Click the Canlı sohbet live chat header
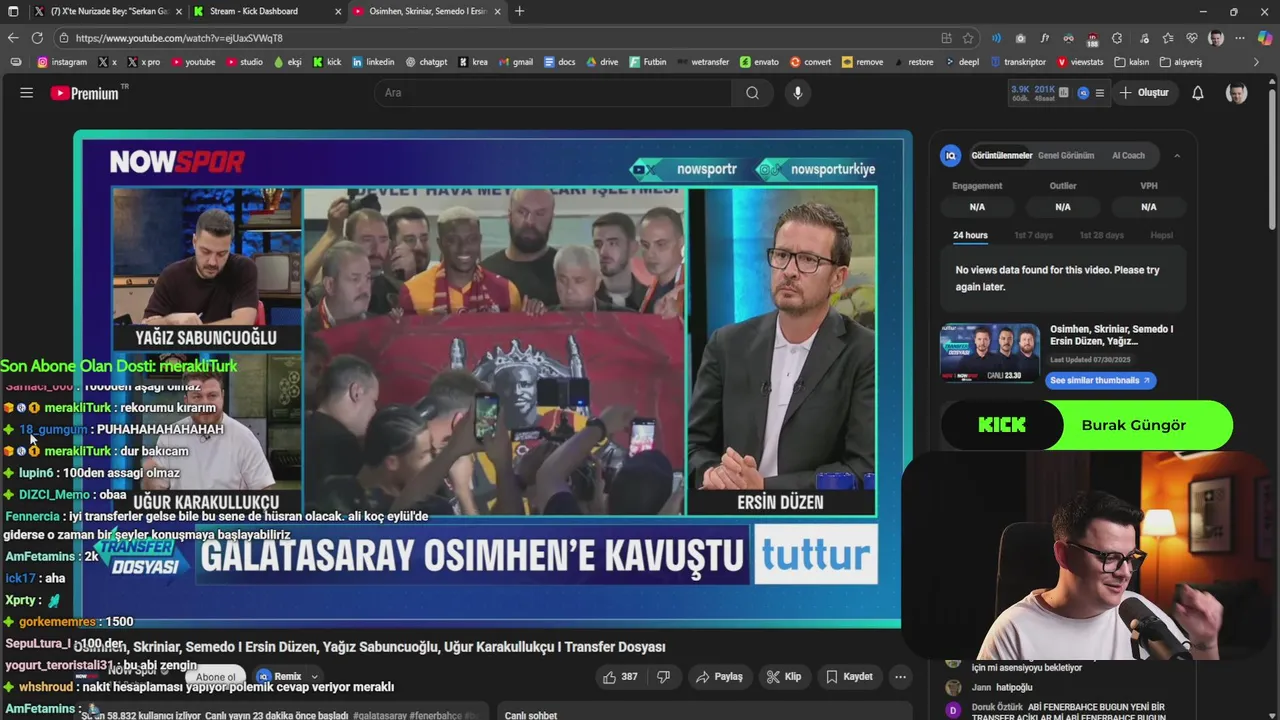Screen dimensions: 1280x720 531,715
